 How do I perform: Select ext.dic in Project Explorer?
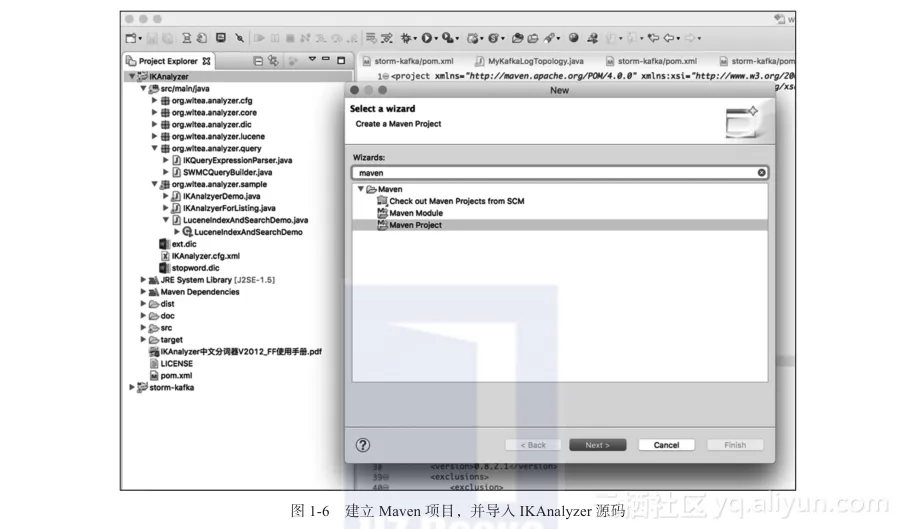point(184,244)
